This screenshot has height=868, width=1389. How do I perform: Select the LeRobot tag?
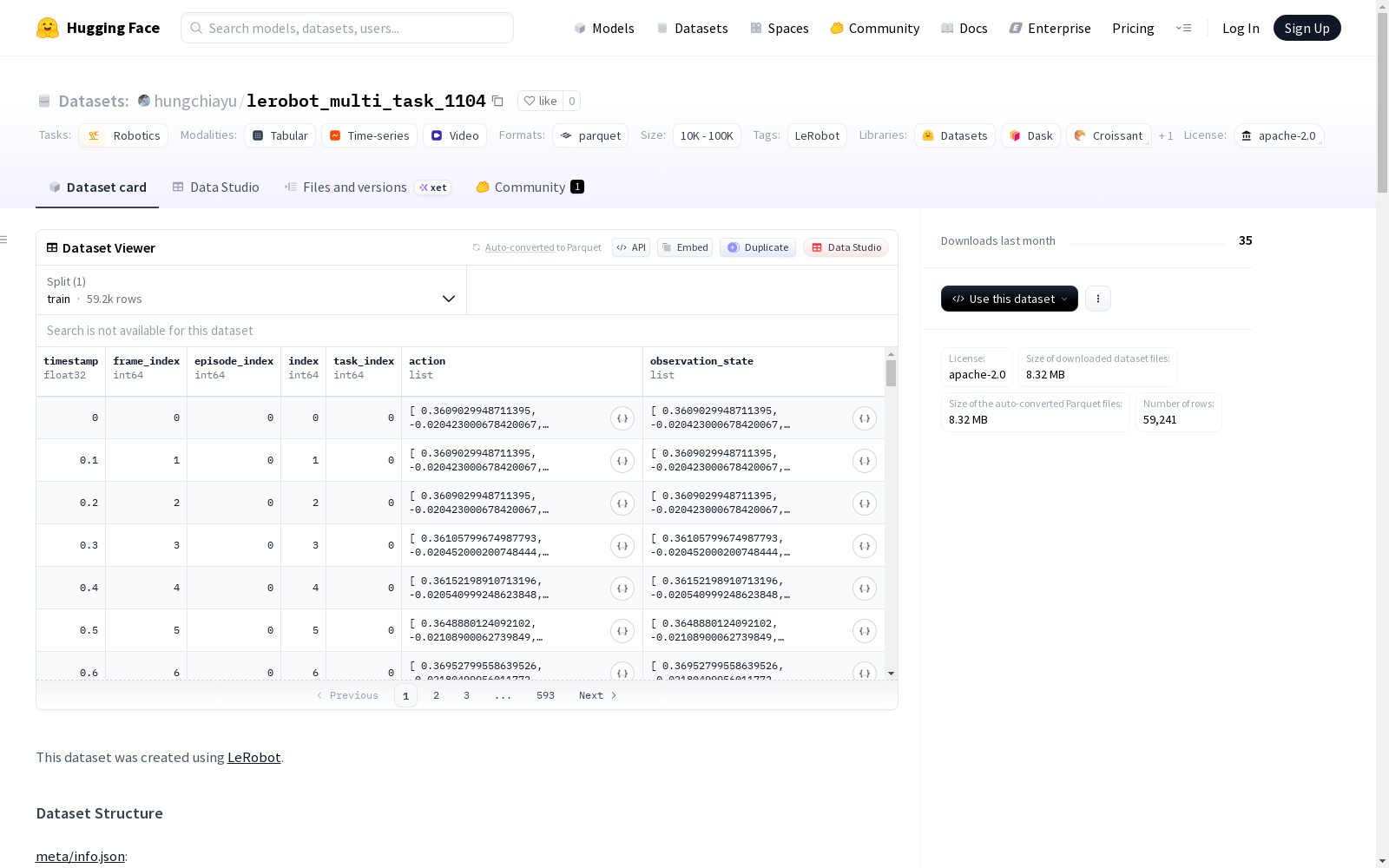coord(817,135)
